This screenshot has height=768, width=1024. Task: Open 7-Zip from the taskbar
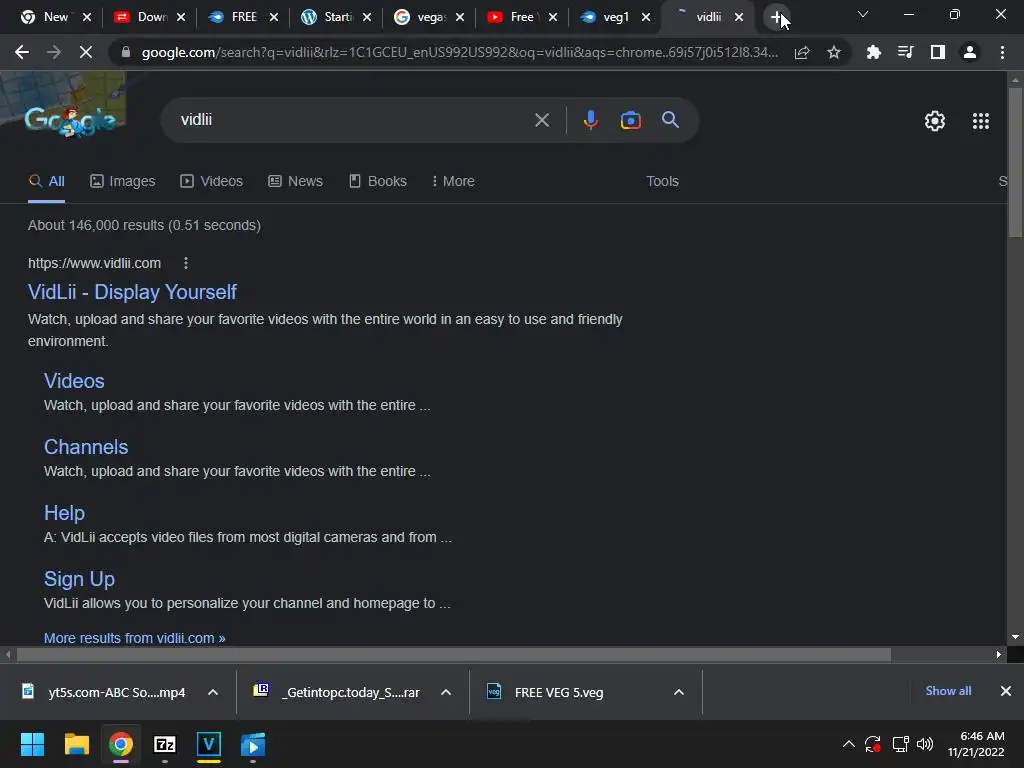(x=165, y=744)
